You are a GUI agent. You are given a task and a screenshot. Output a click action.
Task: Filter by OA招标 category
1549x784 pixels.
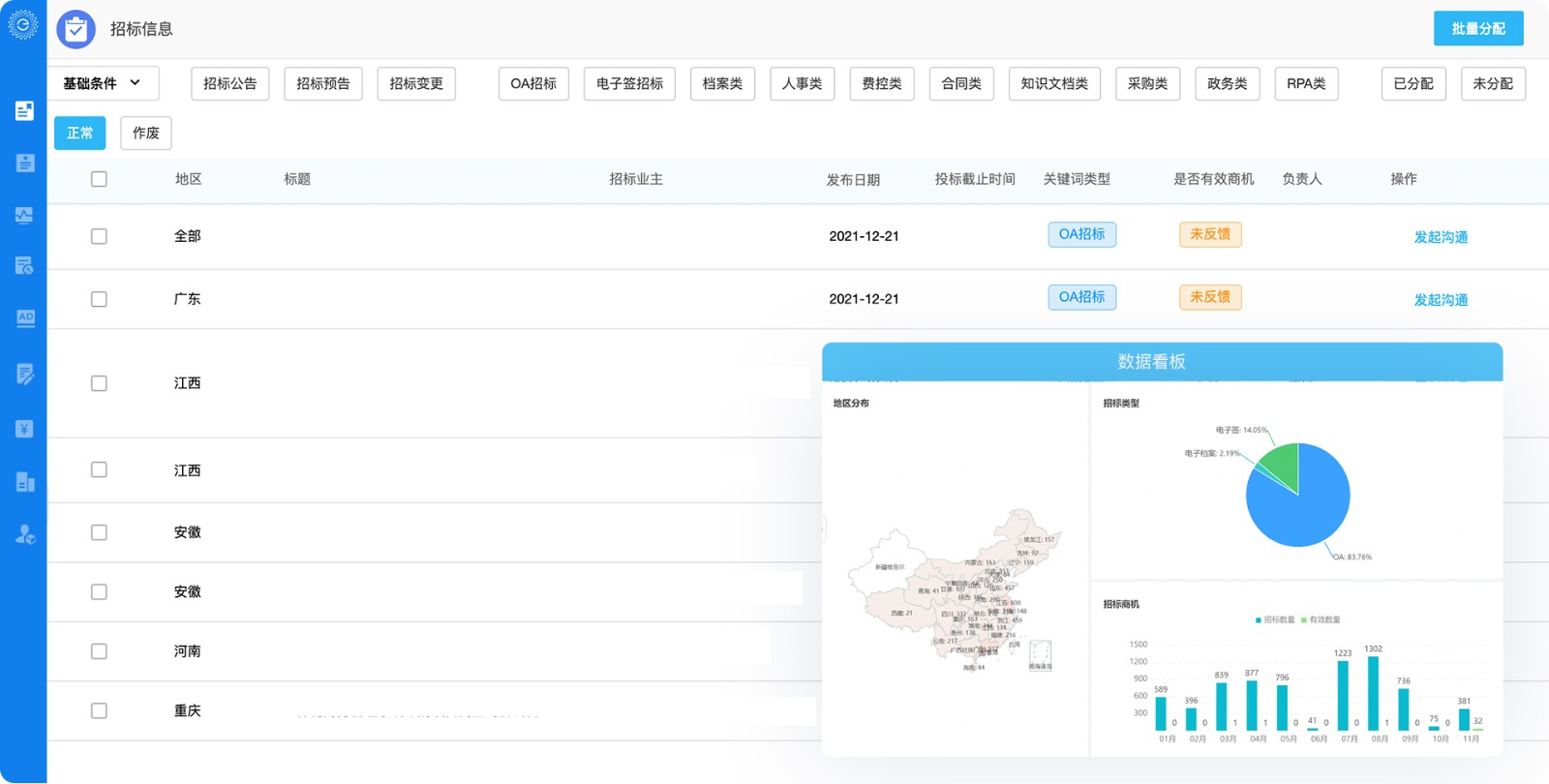533,83
